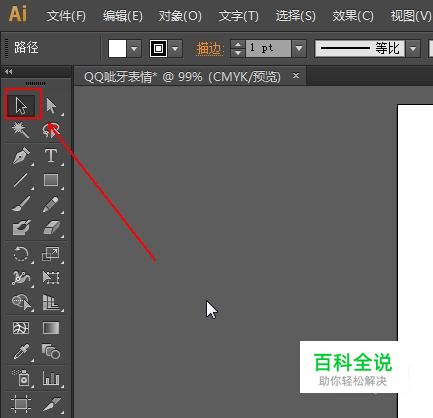Pick the Lasso tool

coord(51,130)
